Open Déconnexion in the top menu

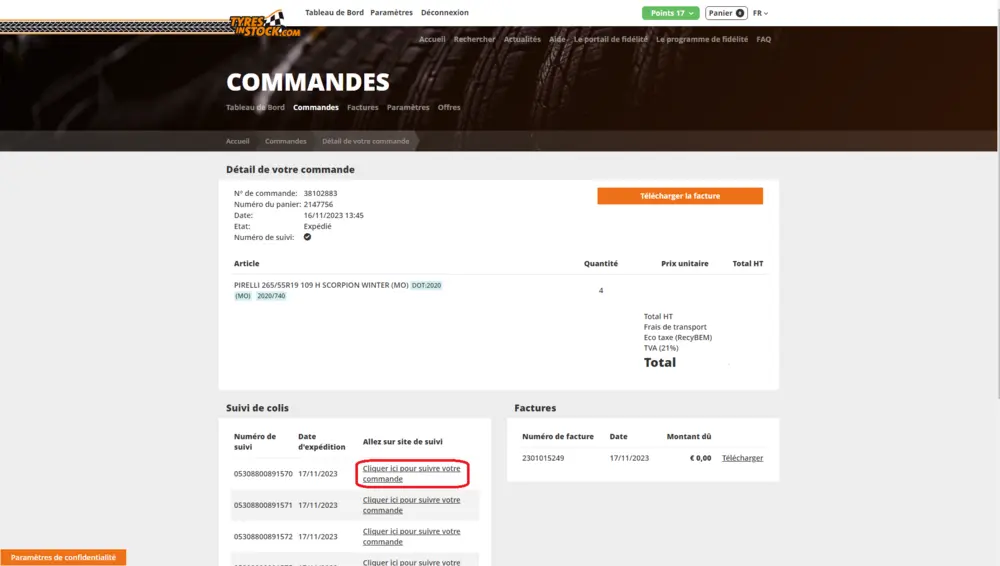pyautogui.click(x=444, y=13)
